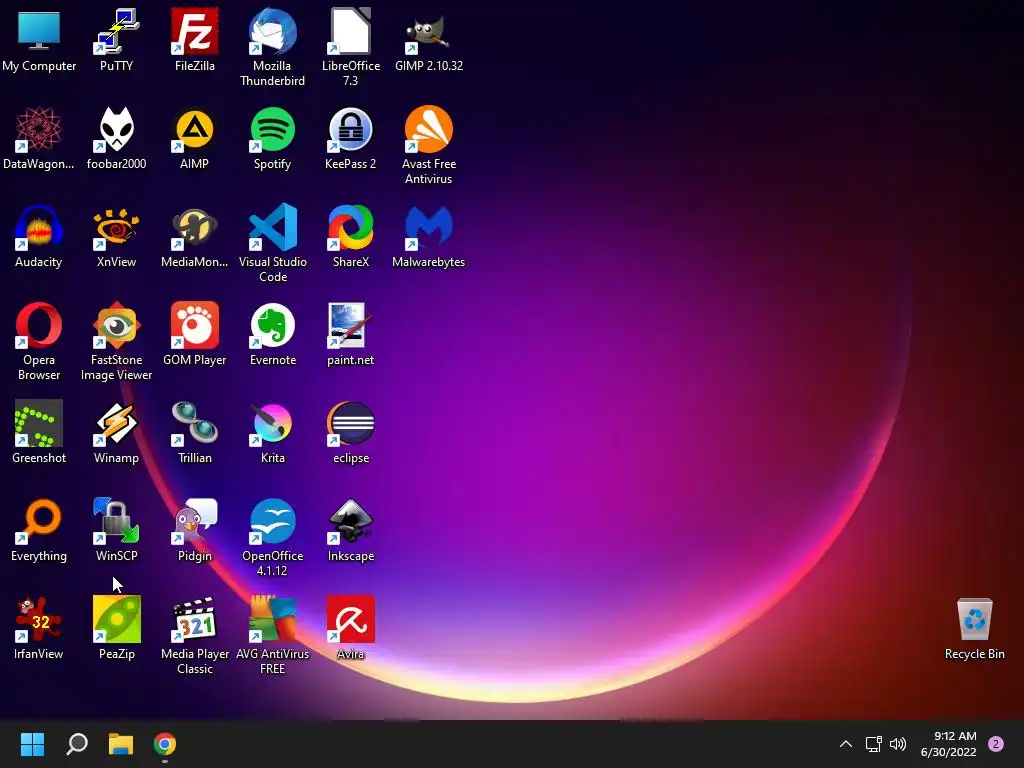Screen dimensions: 1024x768
Task: Open the clock showing 9:12 AM
Action: click(949, 744)
